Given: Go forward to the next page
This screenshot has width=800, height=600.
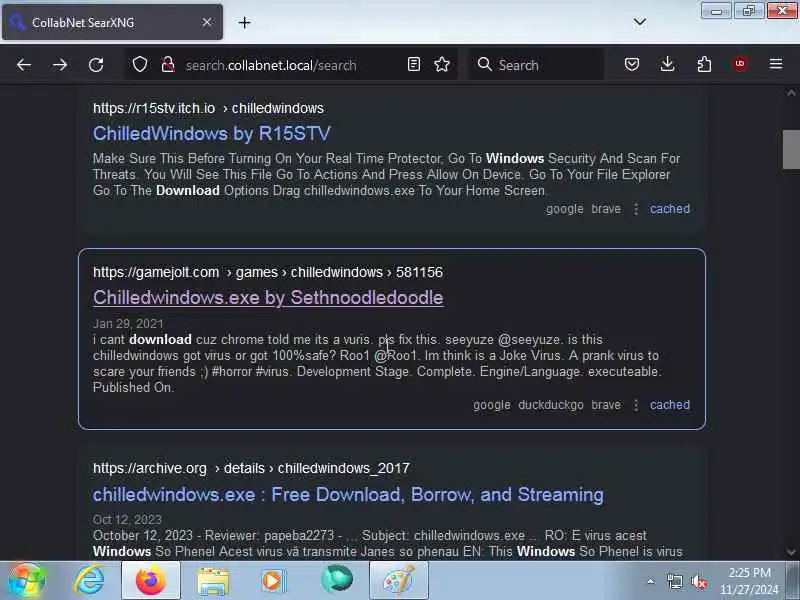Looking at the screenshot, I should point(60,65).
